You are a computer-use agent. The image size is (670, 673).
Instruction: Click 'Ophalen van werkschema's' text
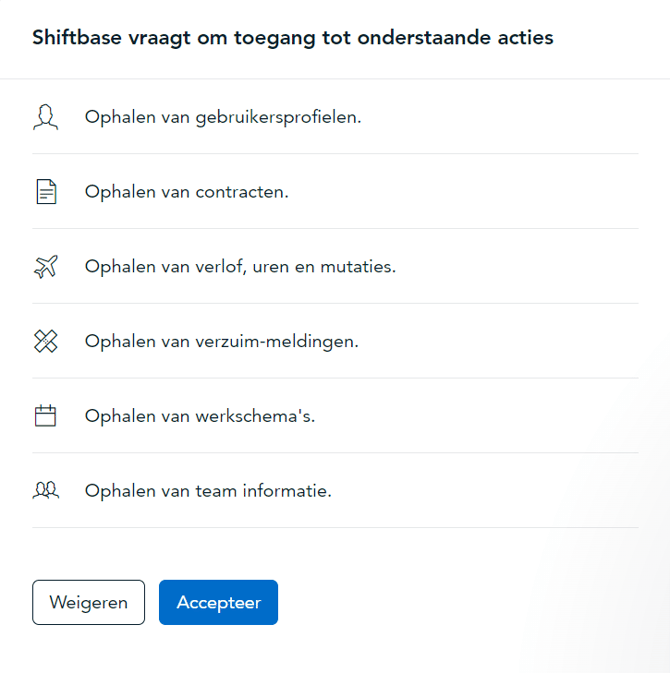click(x=200, y=416)
